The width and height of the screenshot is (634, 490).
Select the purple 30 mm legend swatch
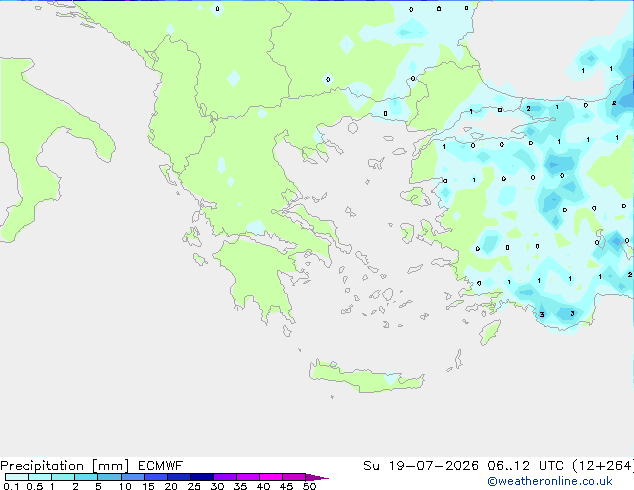point(225,477)
